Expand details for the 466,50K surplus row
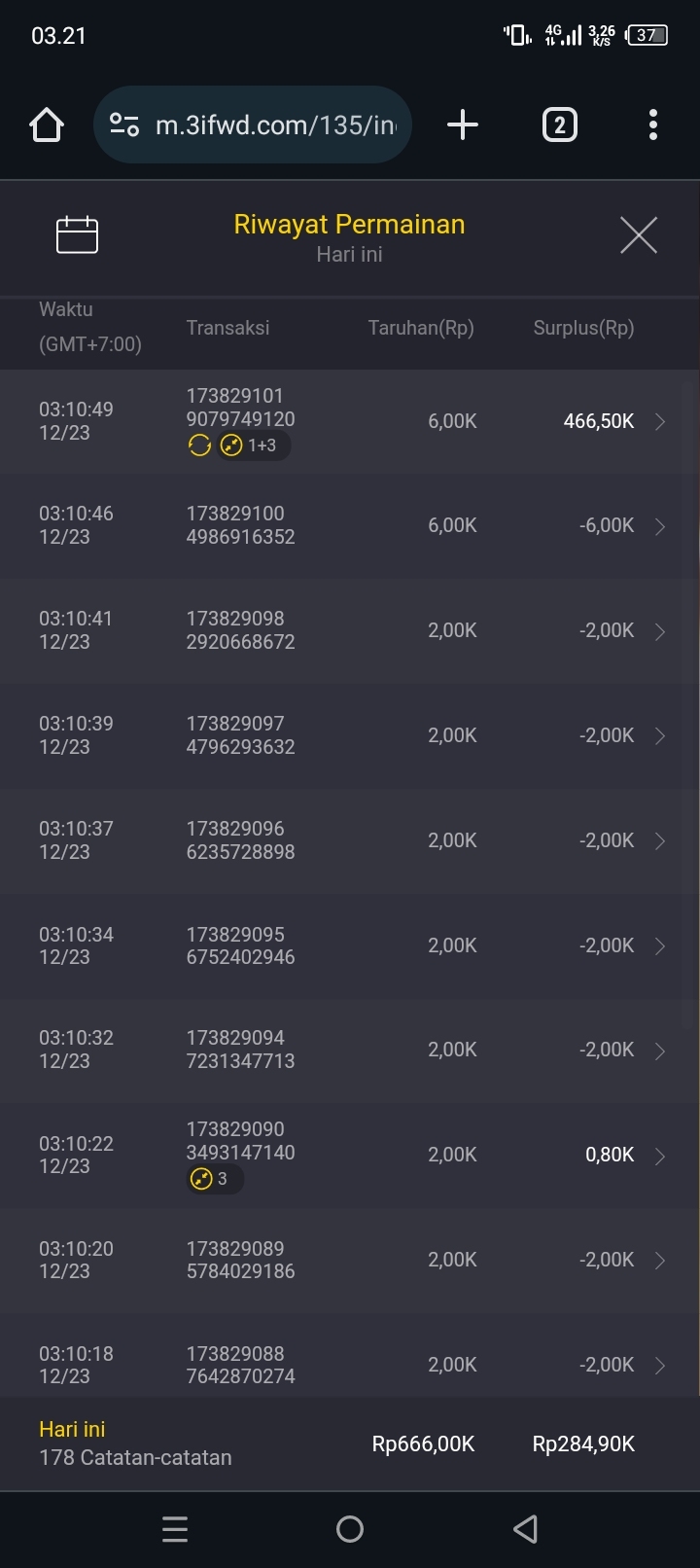 660,421
